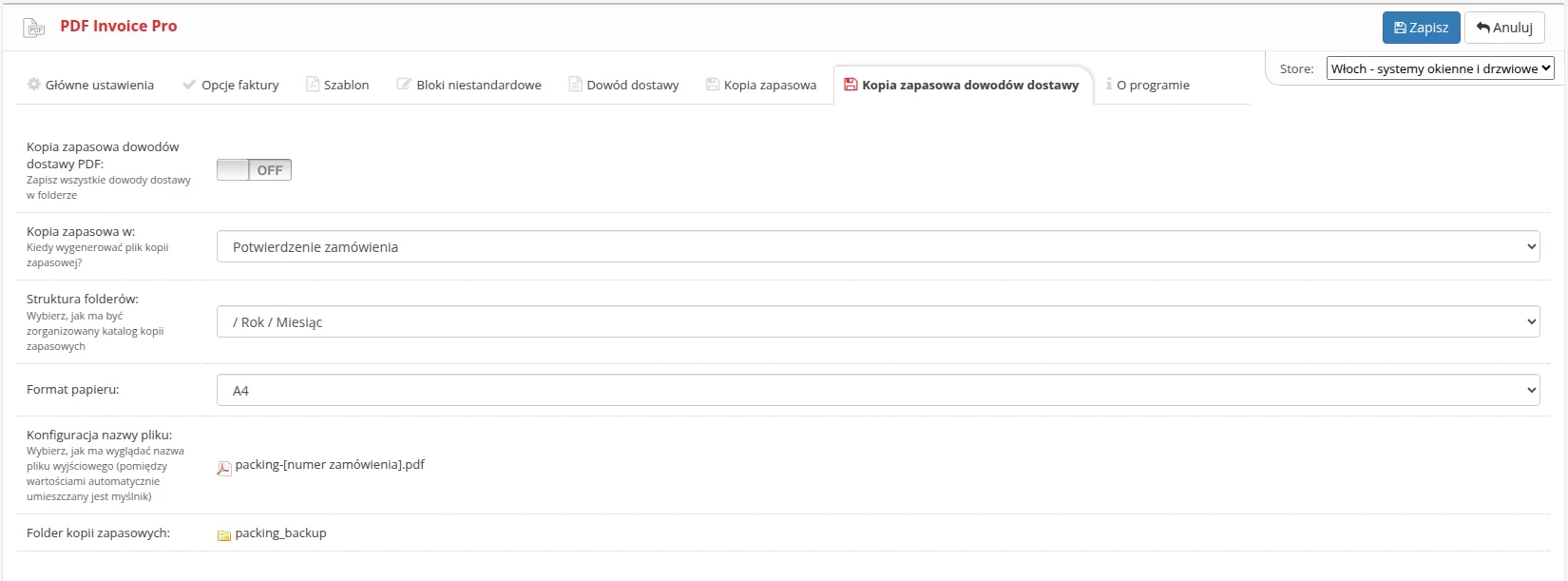Click the PDF Invoice Pro logo icon
Image resolution: width=1568 pixels, height=581 pixels.
(34, 28)
